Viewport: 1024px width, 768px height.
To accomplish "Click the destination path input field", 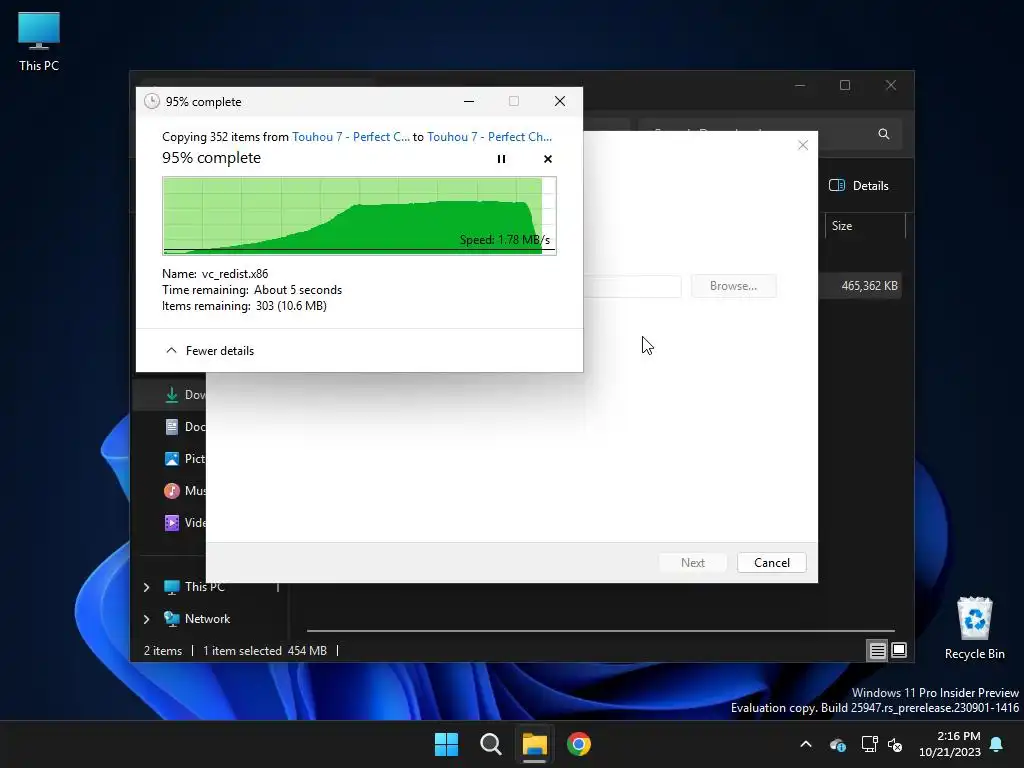I will click(x=632, y=286).
